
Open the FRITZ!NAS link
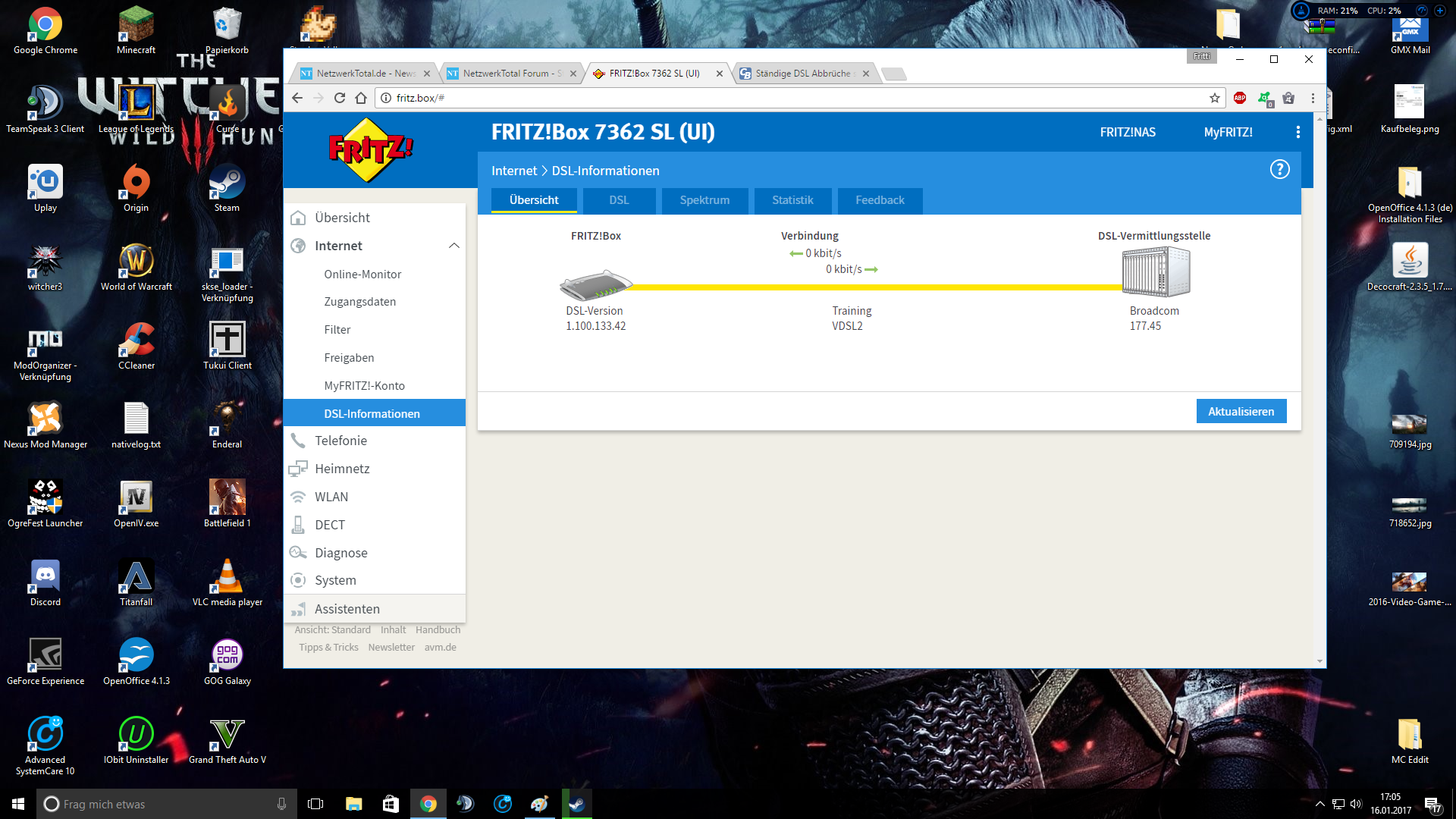1128,132
